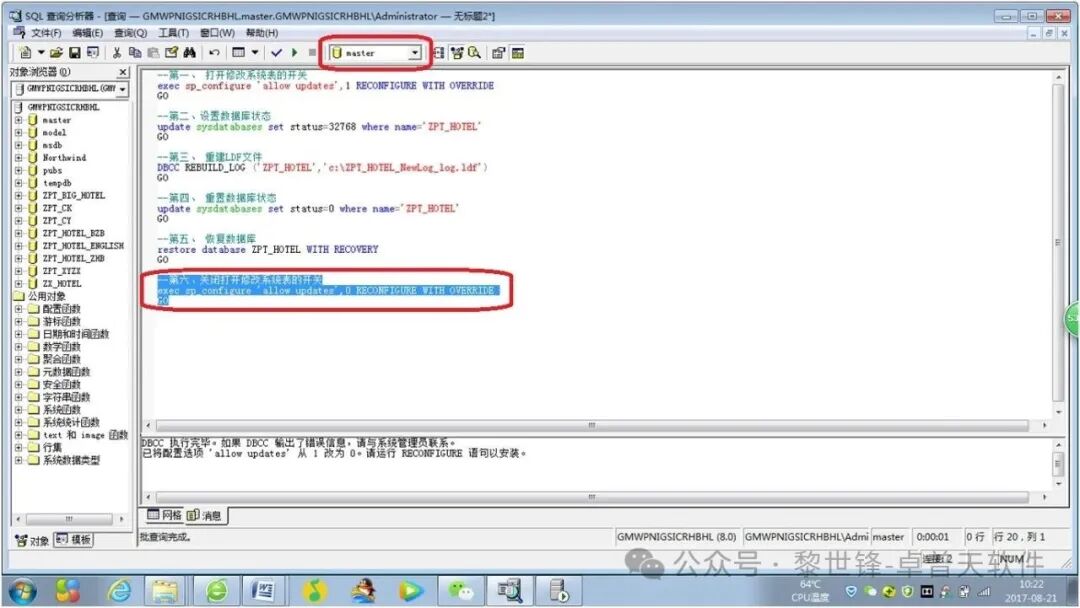Click the Parse Query checkmark icon
Screen dimensions: 1080x608
tap(276, 53)
